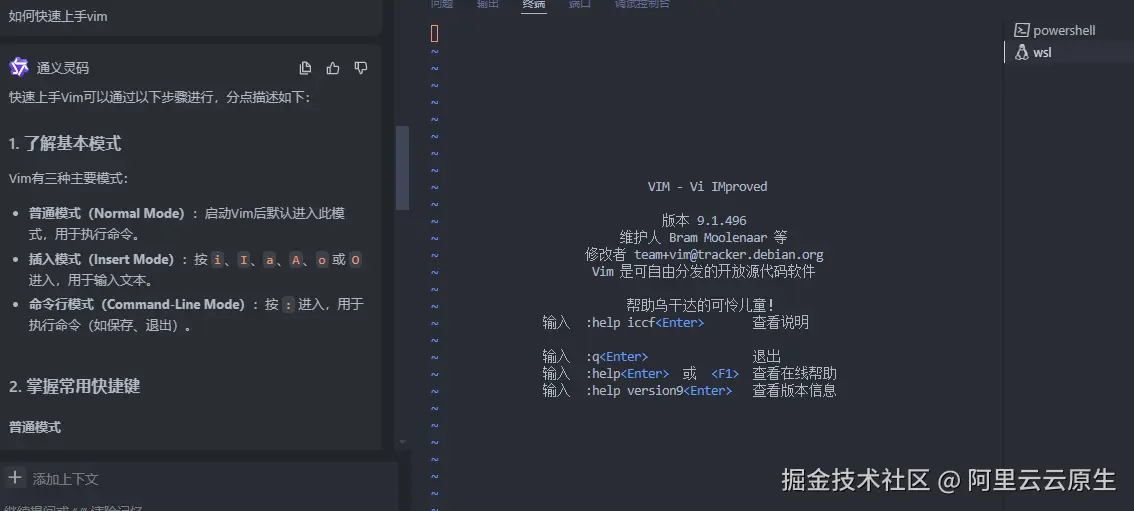Click the plus icon beside 添加上下文

coord(14,477)
